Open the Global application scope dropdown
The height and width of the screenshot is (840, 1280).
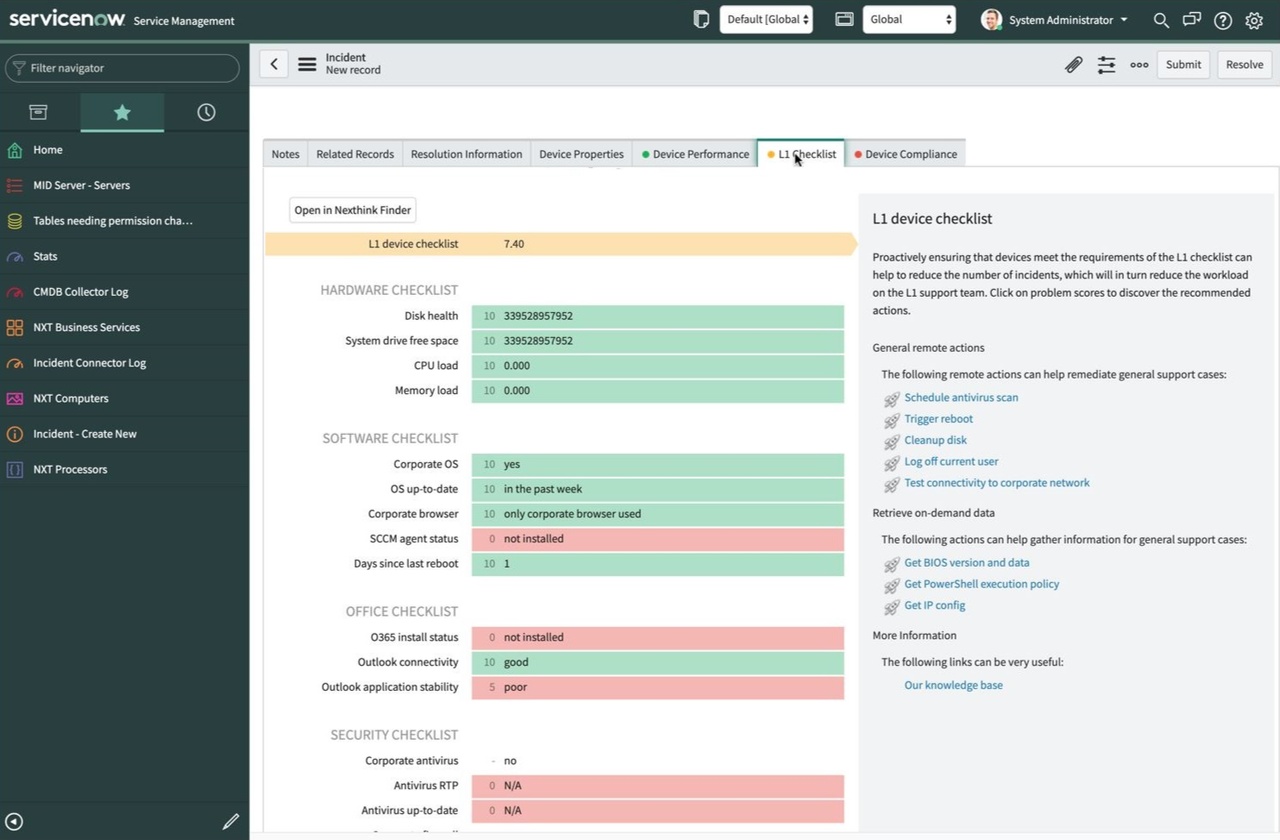tap(908, 19)
